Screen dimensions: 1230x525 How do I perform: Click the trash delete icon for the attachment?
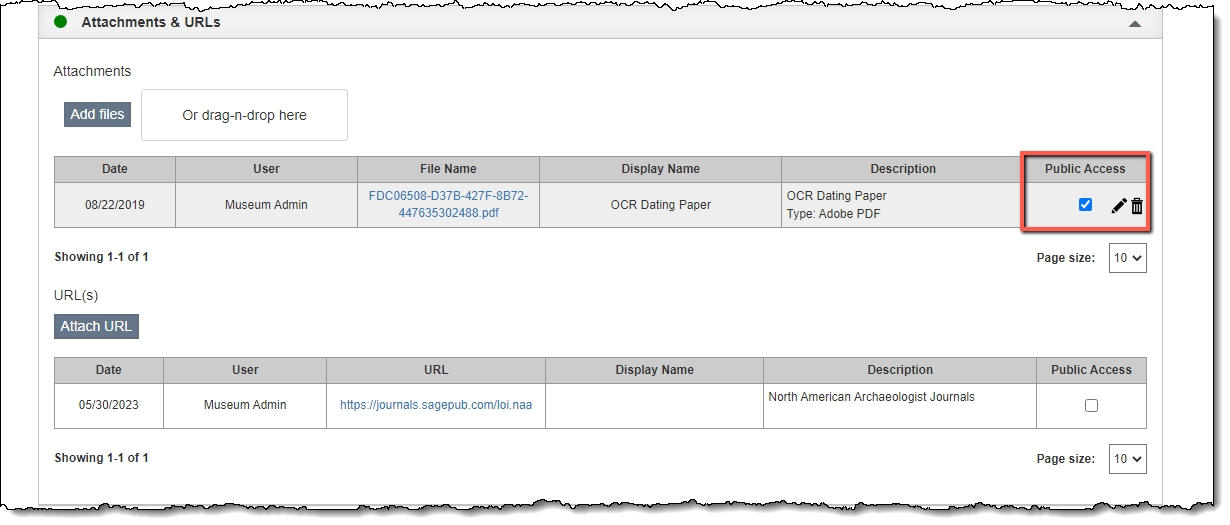tap(1137, 206)
